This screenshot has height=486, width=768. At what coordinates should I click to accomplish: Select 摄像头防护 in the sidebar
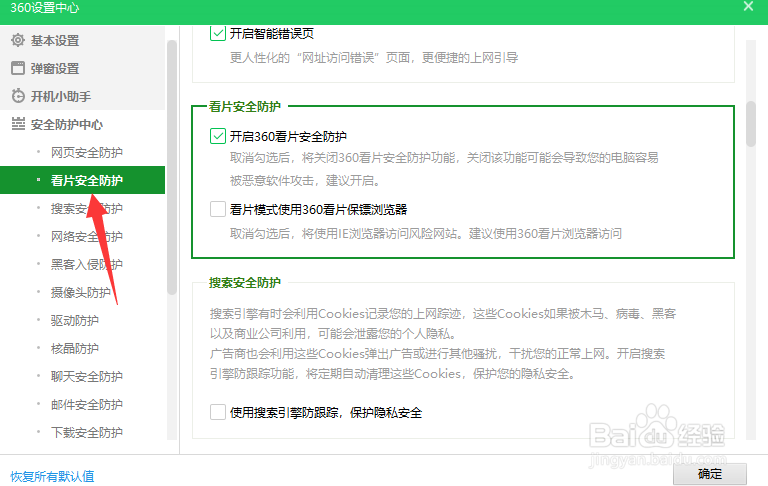coord(82,292)
